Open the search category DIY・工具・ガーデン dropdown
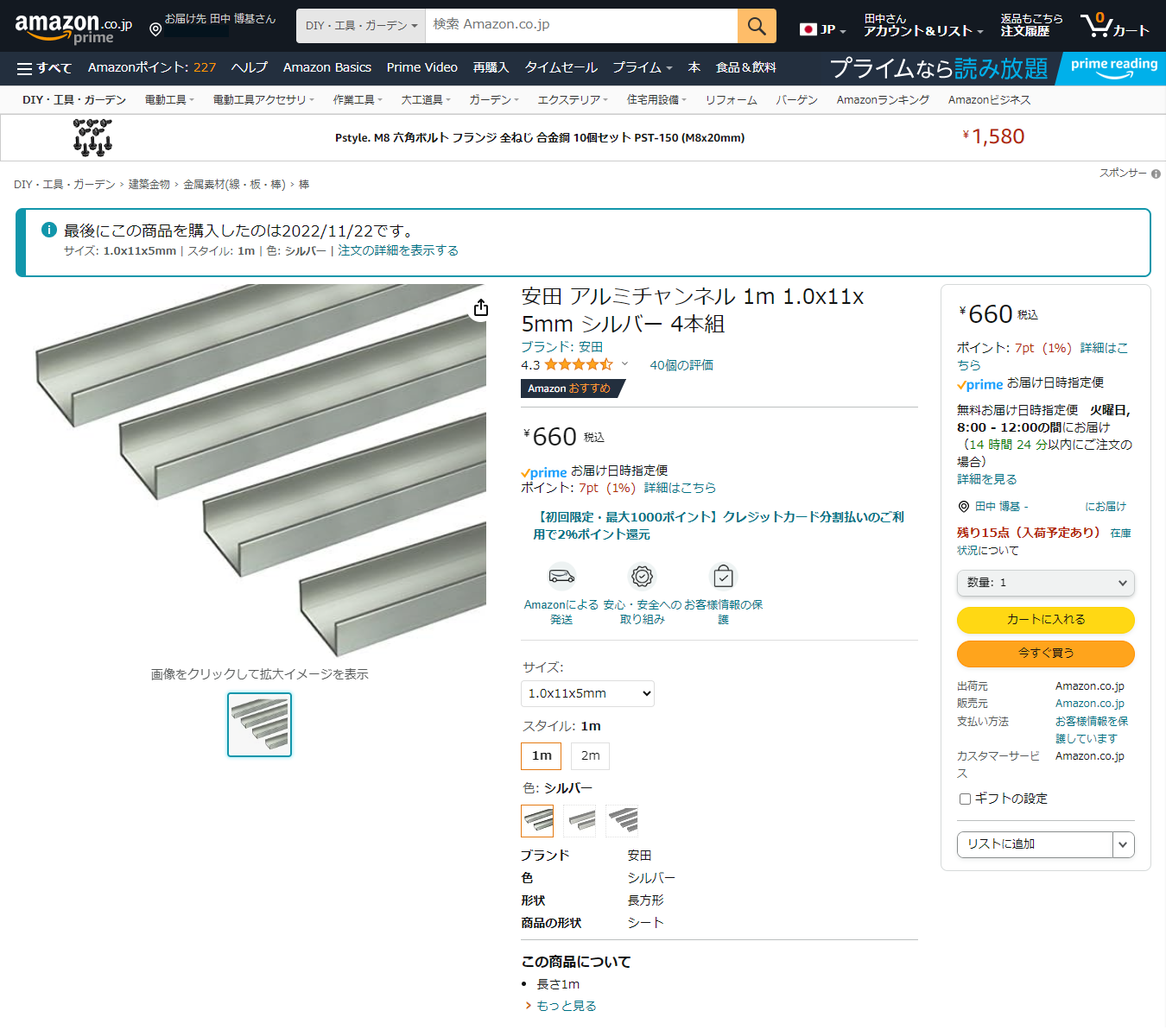This screenshot has width=1166, height=1036. click(361, 26)
